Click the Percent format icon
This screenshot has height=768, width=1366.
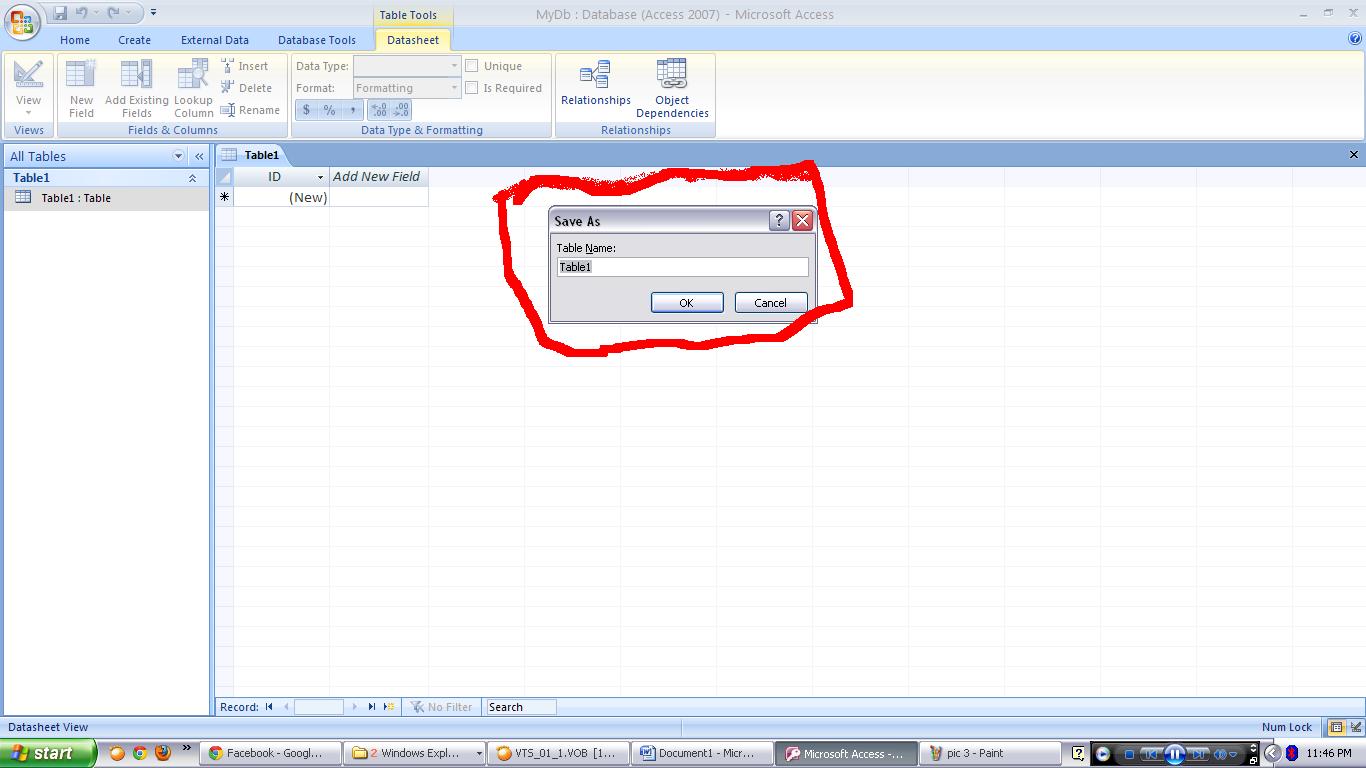(328, 109)
